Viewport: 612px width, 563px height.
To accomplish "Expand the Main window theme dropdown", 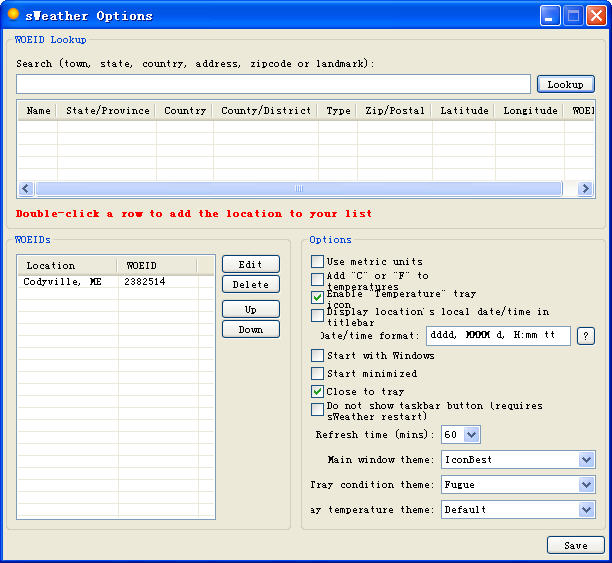I will 586,460.
